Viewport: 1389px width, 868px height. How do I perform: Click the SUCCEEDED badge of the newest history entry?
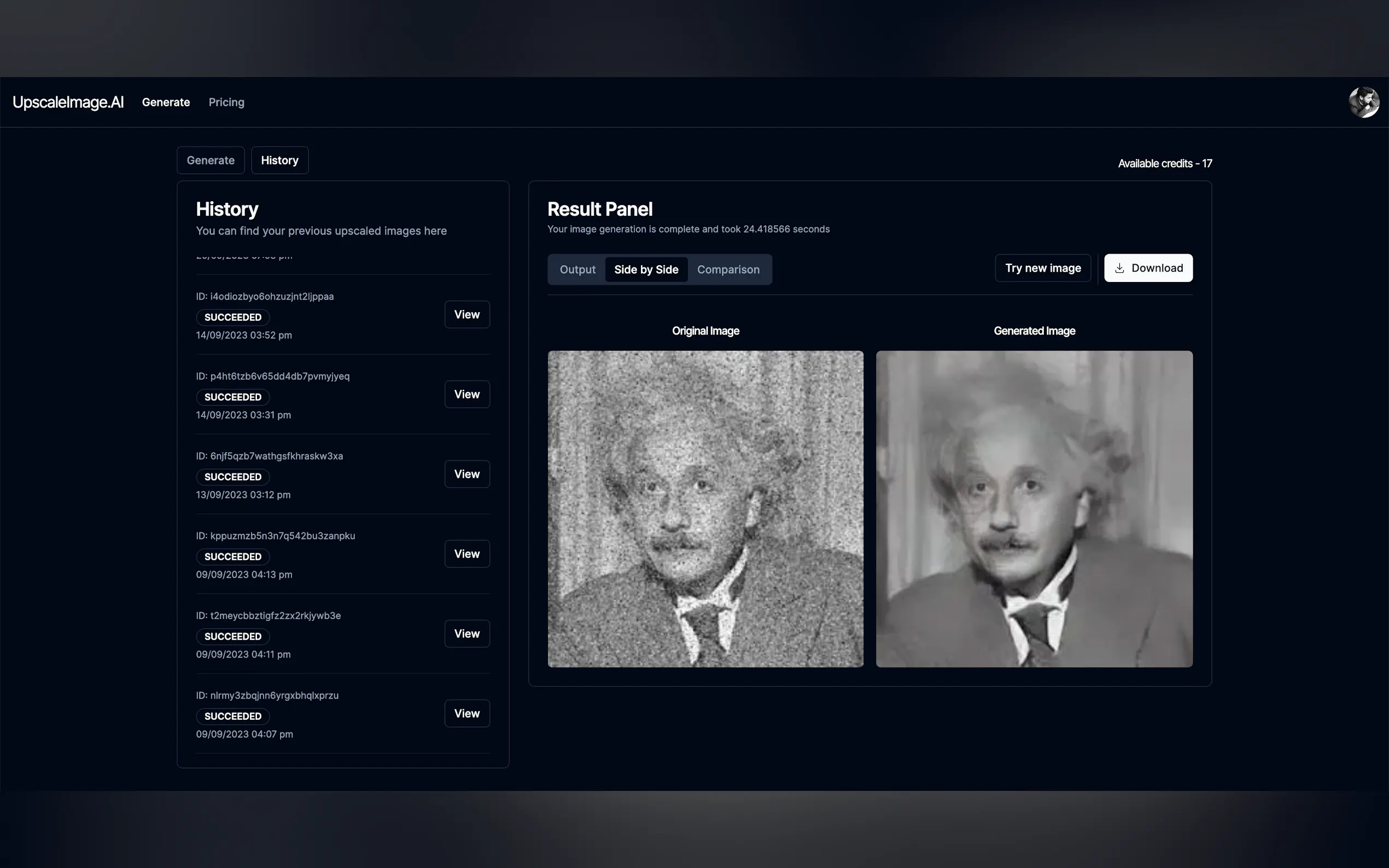tap(232, 317)
